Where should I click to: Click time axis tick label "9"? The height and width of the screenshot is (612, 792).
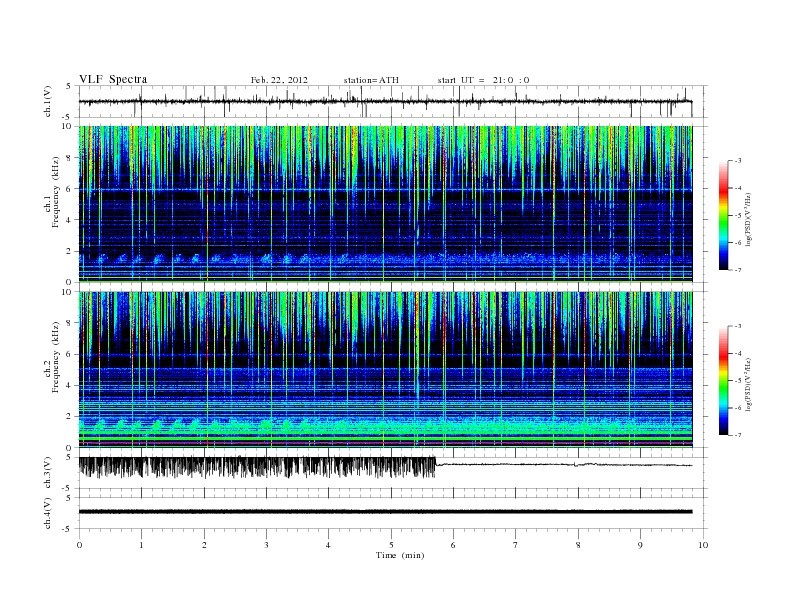click(640, 545)
